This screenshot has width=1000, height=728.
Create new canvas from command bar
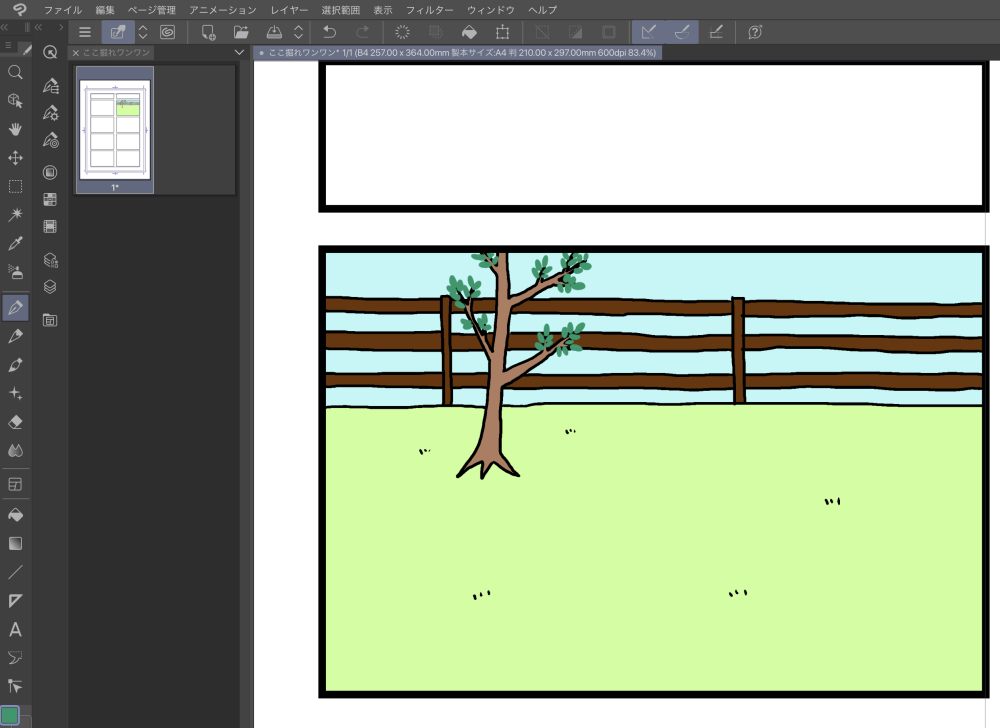coord(208,32)
